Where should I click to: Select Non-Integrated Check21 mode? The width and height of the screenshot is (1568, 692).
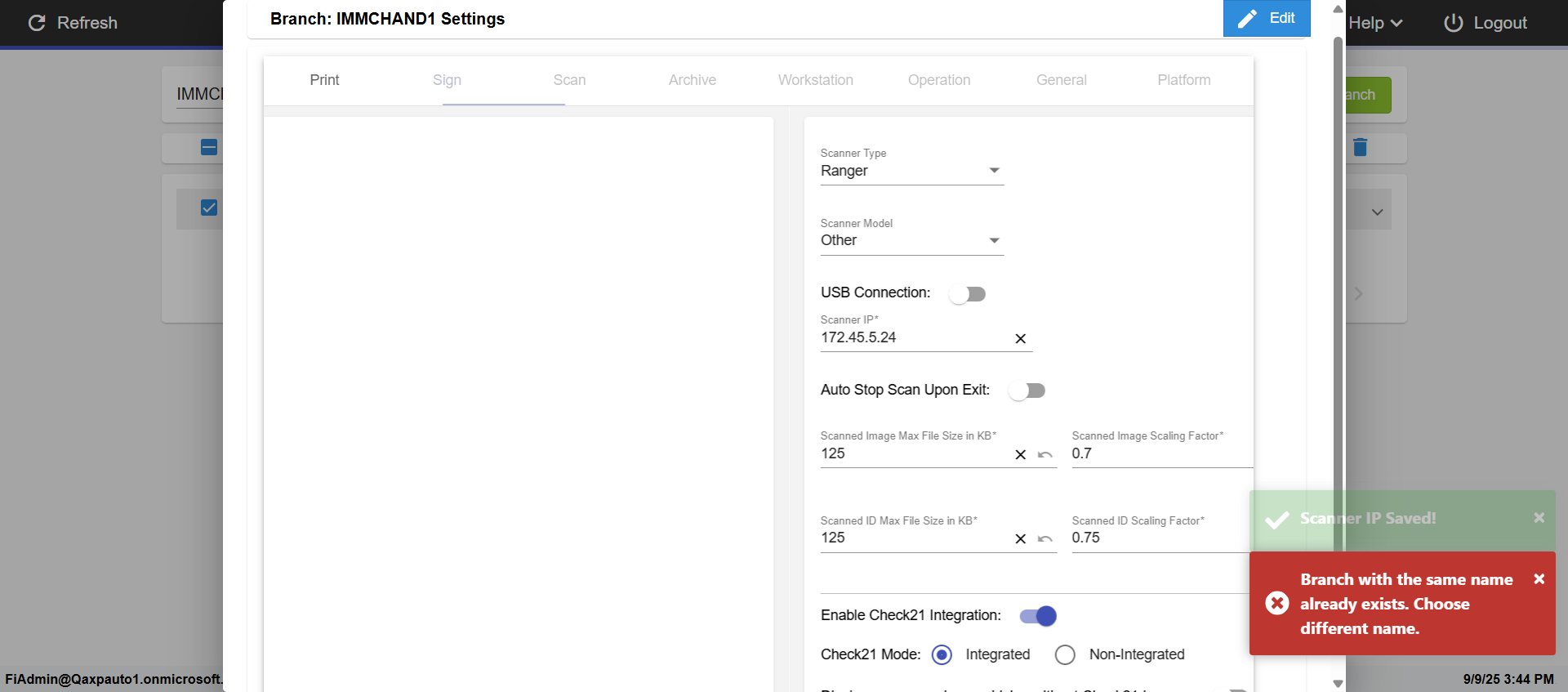(x=1066, y=654)
